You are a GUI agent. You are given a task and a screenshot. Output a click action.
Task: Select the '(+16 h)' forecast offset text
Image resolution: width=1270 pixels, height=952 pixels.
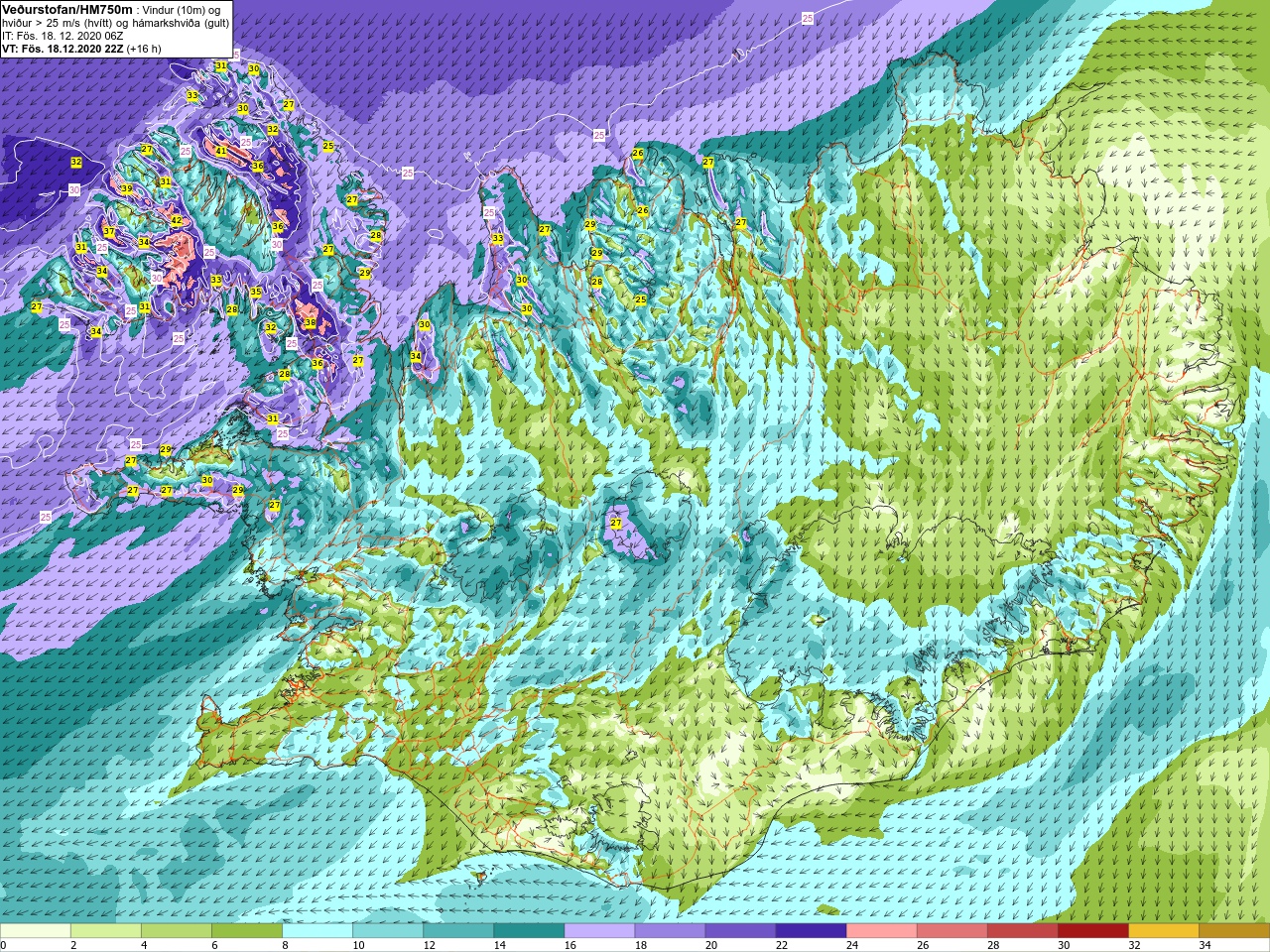coord(144,49)
